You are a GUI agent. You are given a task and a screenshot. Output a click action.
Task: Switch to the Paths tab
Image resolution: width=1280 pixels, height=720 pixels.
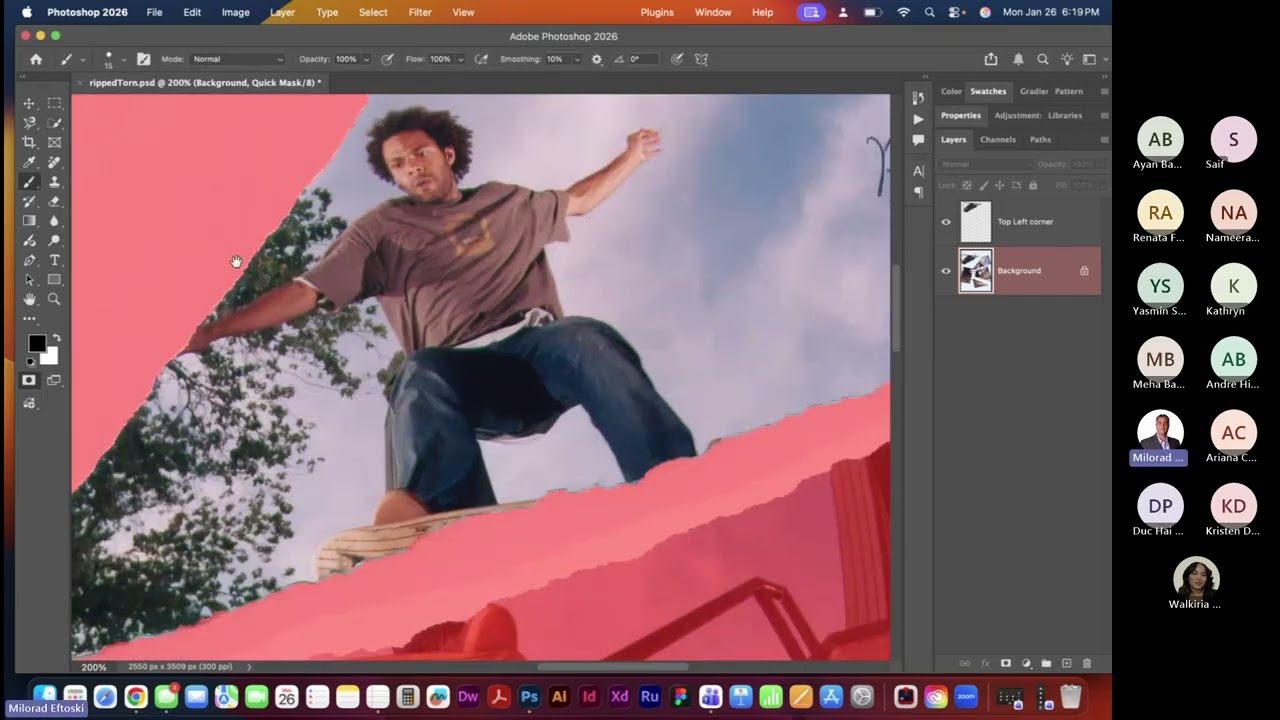pyautogui.click(x=1040, y=140)
